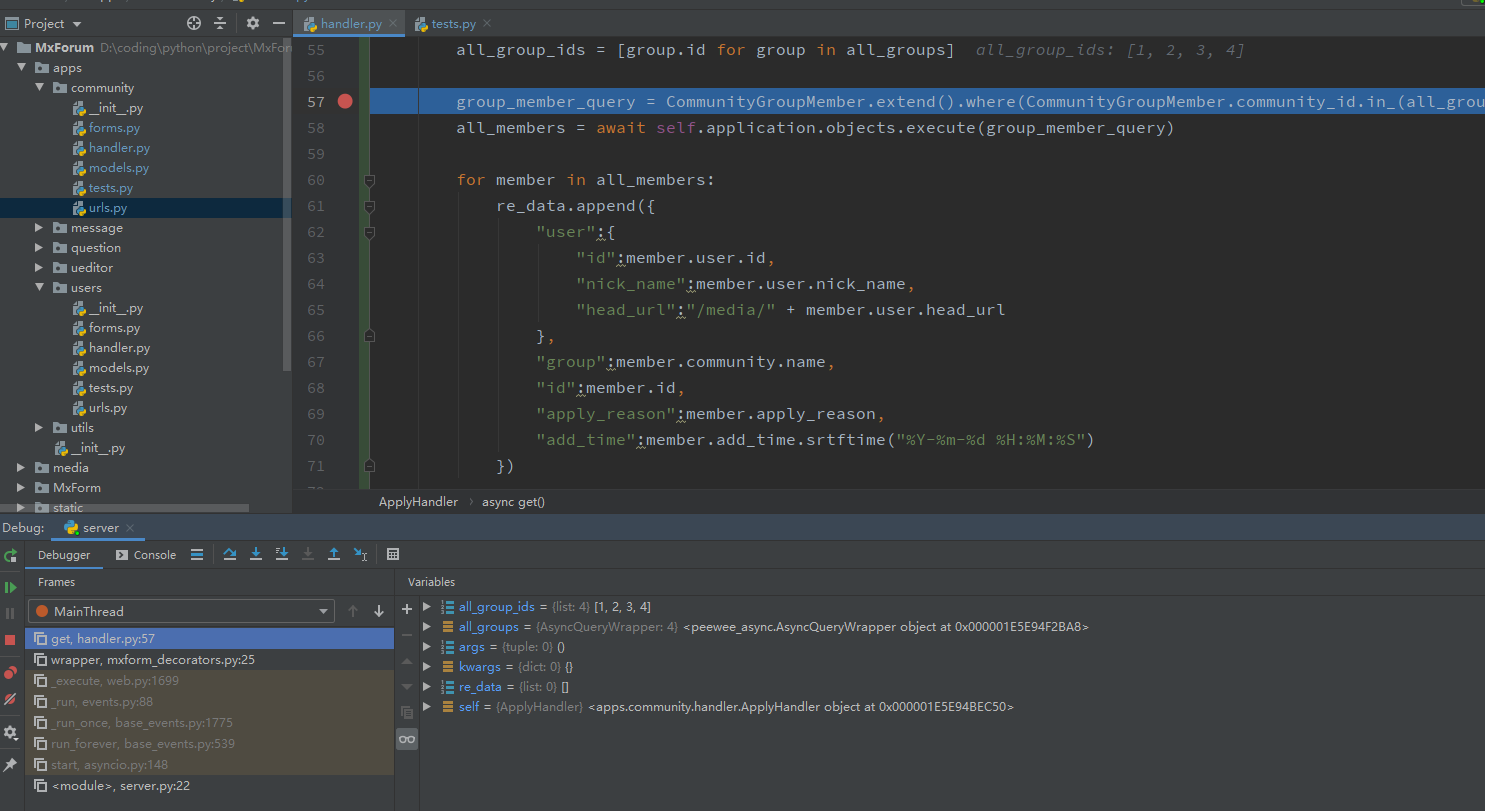Close the handler.py editor tab
This screenshot has height=811, width=1485.
pos(393,23)
